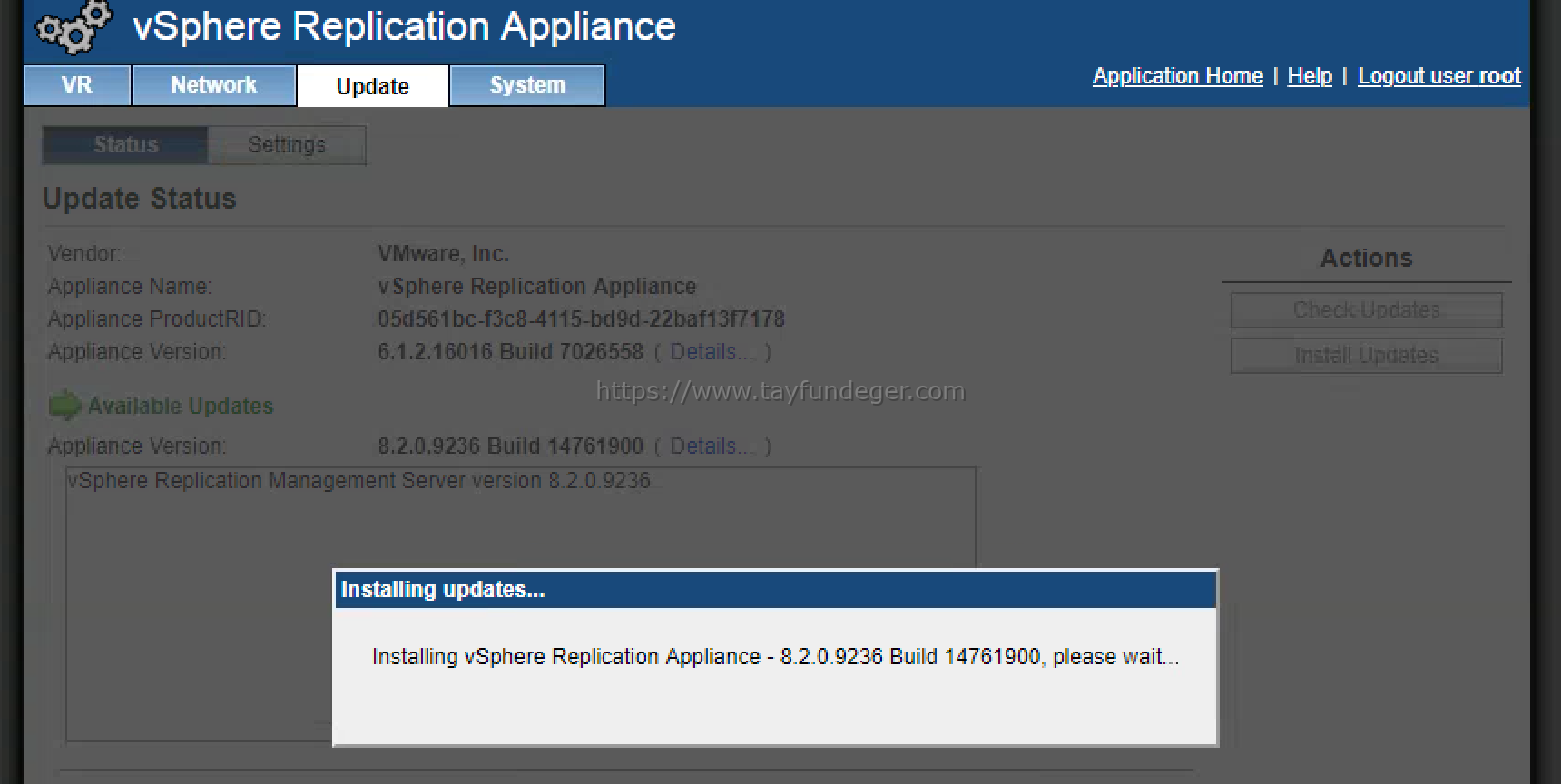Open the Settings sub-tab
Viewport: 1561px width, 784px height.
click(x=287, y=145)
